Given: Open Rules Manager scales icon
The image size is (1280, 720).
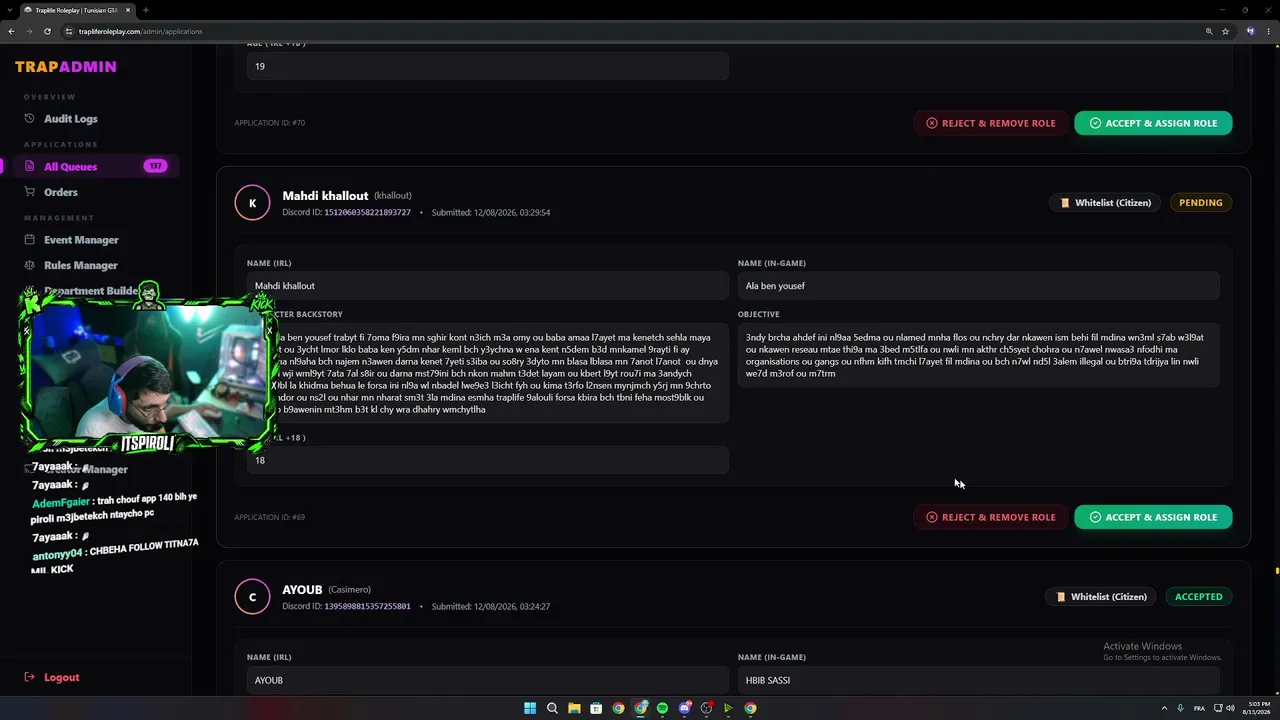Looking at the screenshot, I should (30, 265).
